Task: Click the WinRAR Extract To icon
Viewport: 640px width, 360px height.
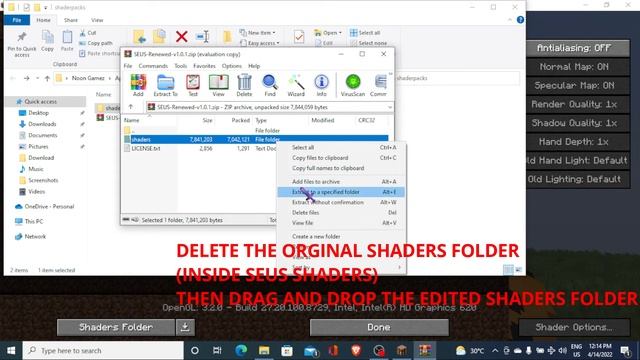Action: (165, 85)
